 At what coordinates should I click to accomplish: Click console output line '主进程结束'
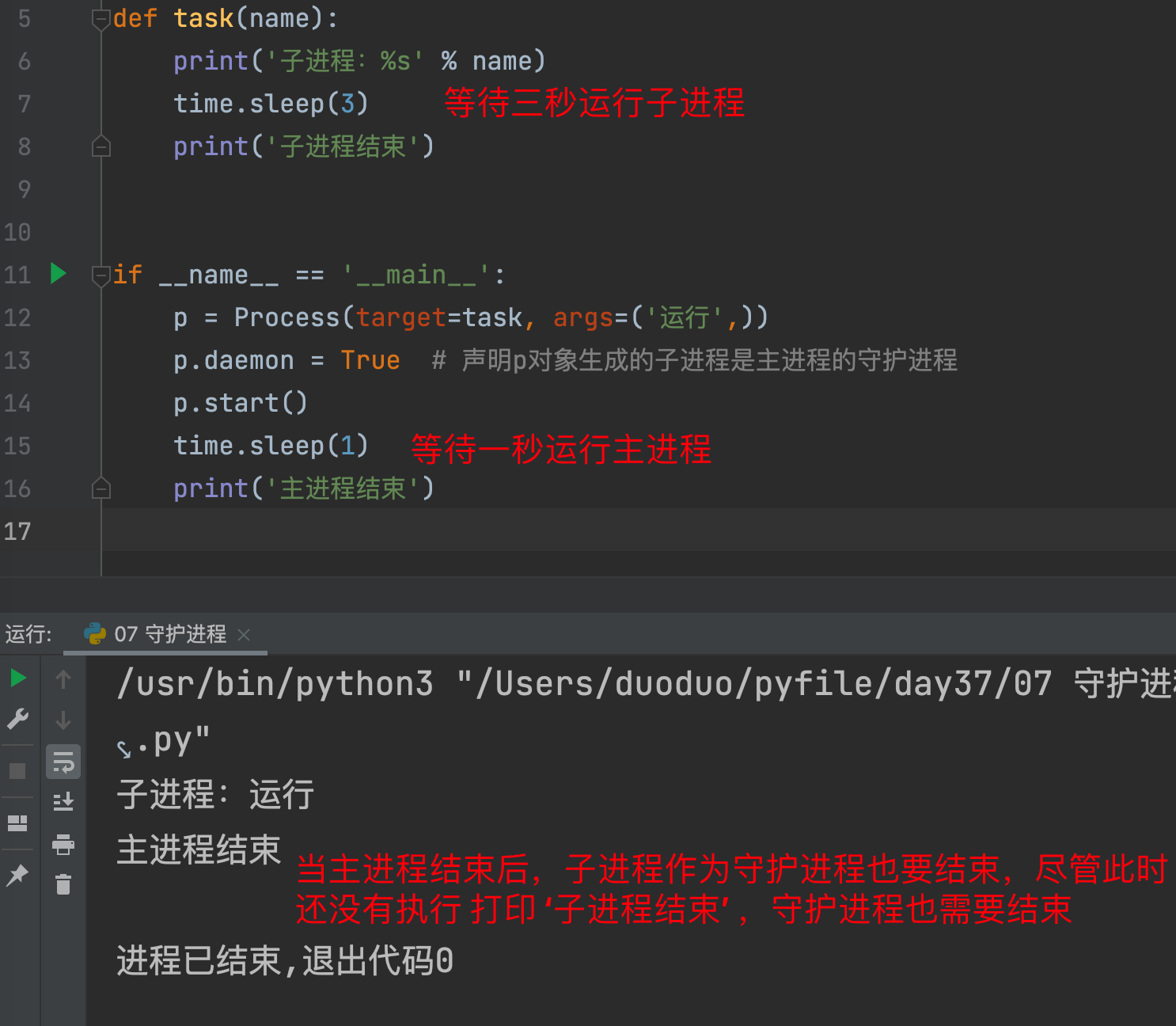(199, 849)
